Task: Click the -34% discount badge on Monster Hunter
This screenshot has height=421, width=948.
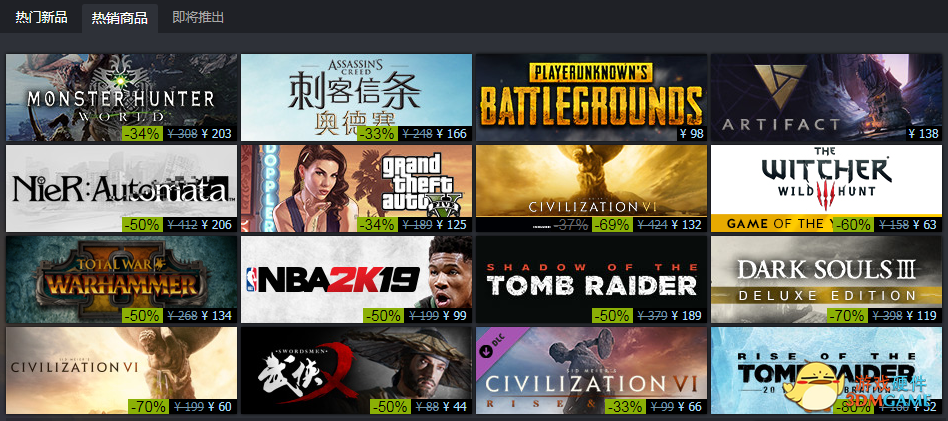Action: (141, 134)
